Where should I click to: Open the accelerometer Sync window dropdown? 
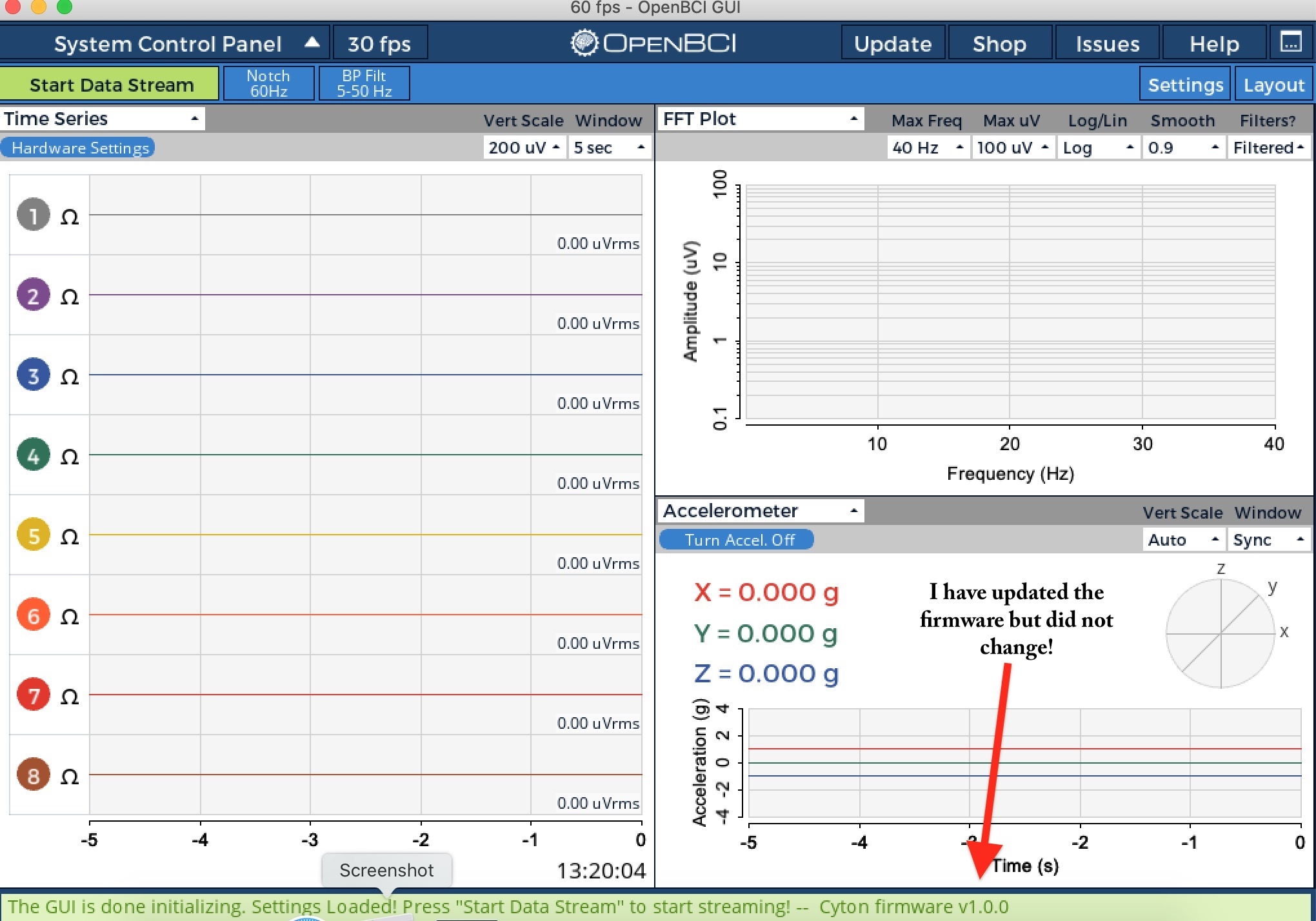click(x=1269, y=540)
